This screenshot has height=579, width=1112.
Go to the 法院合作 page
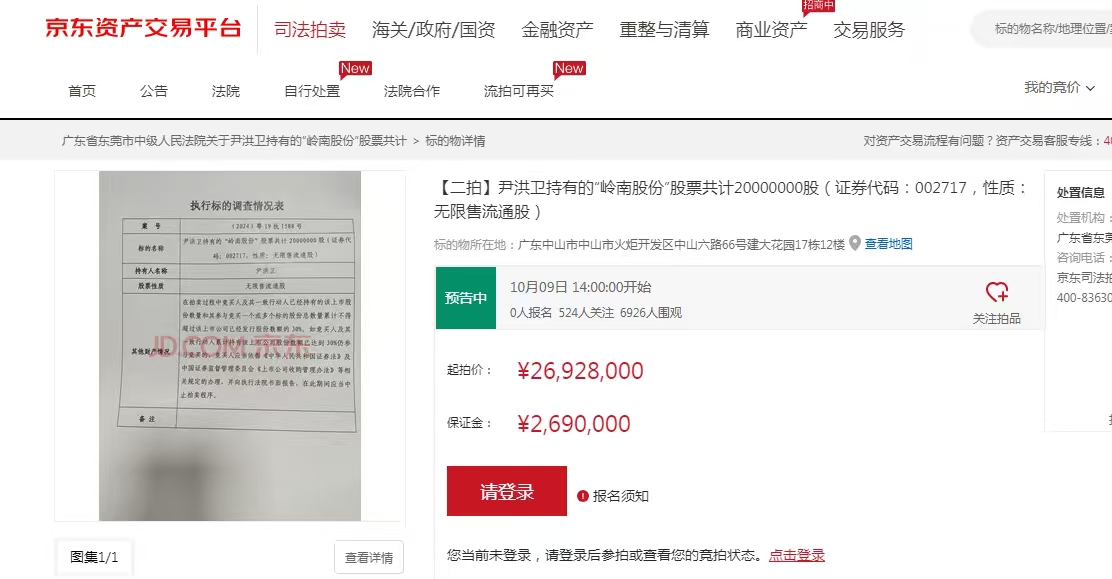[411, 91]
